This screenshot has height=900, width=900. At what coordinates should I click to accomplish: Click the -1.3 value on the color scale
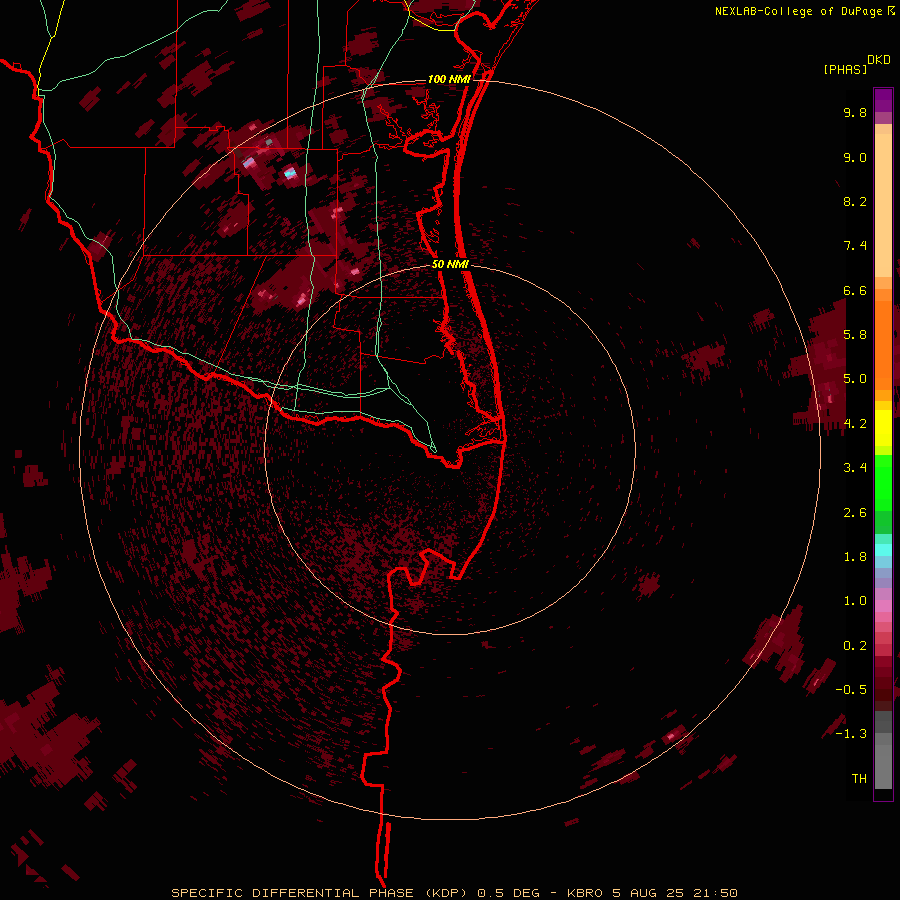[x=851, y=734]
